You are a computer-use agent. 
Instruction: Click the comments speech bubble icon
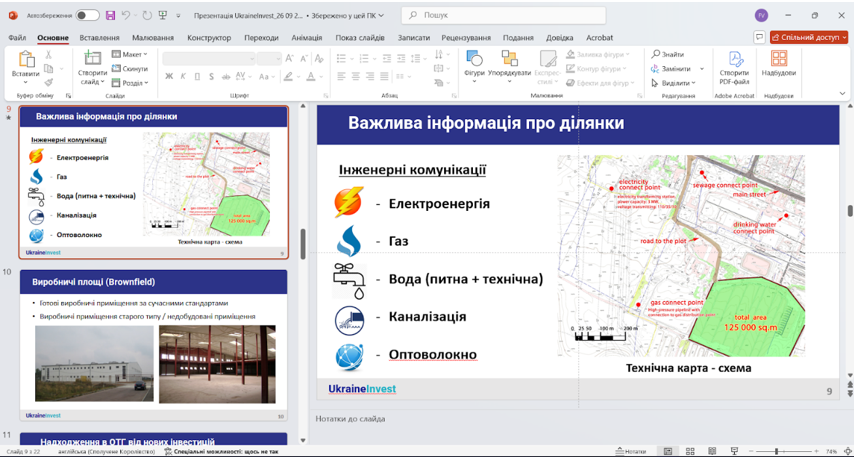pos(759,37)
